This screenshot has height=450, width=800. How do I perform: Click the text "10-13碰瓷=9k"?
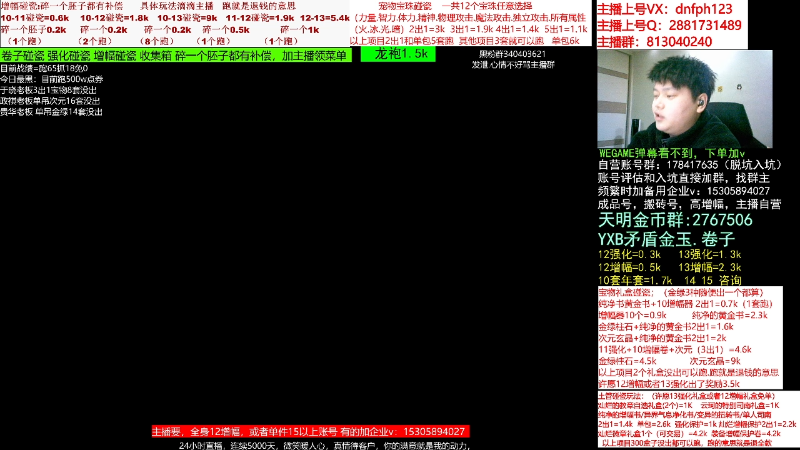(x=187, y=18)
